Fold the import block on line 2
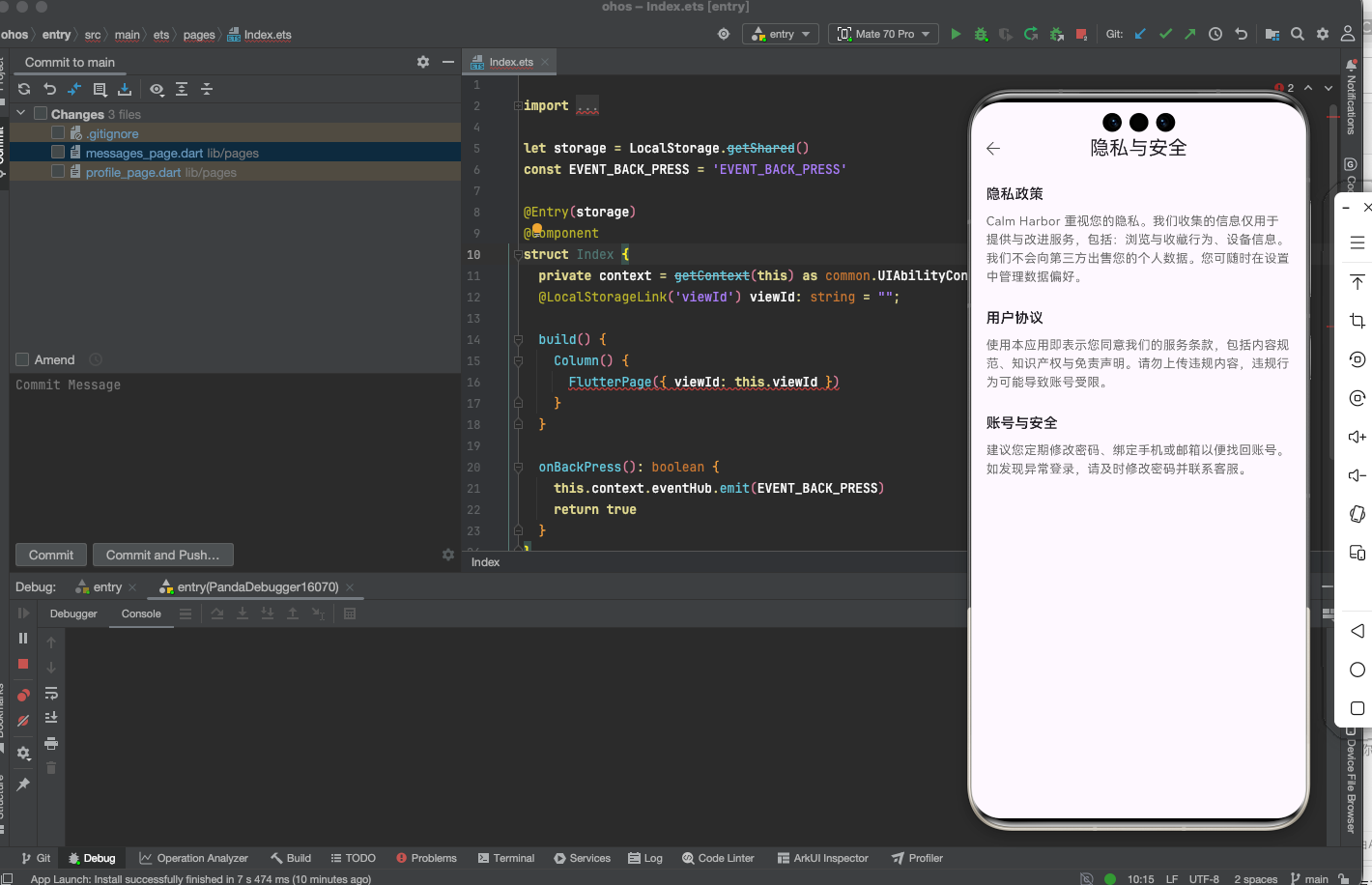Image resolution: width=1372 pixels, height=885 pixels. tap(517, 105)
